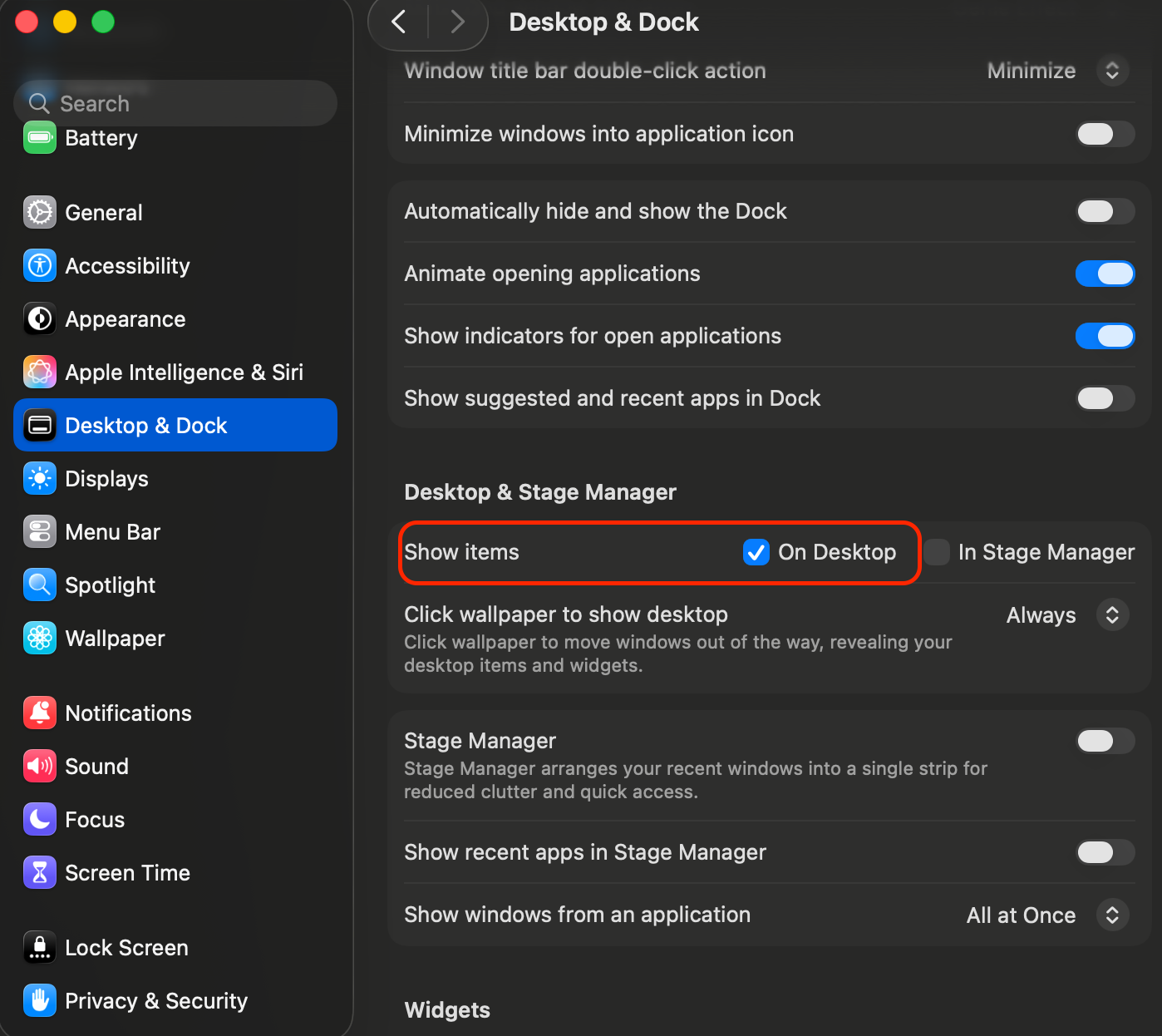Click the forward navigation arrow
The width and height of the screenshot is (1162, 1036).
click(x=457, y=22)
